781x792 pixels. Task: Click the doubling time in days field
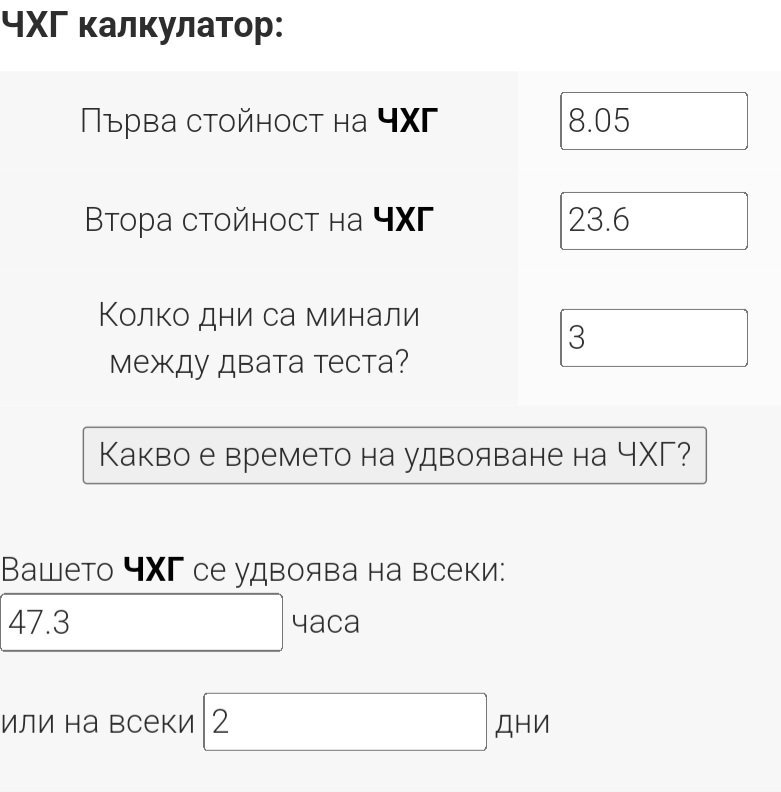(x=345, y=722)
